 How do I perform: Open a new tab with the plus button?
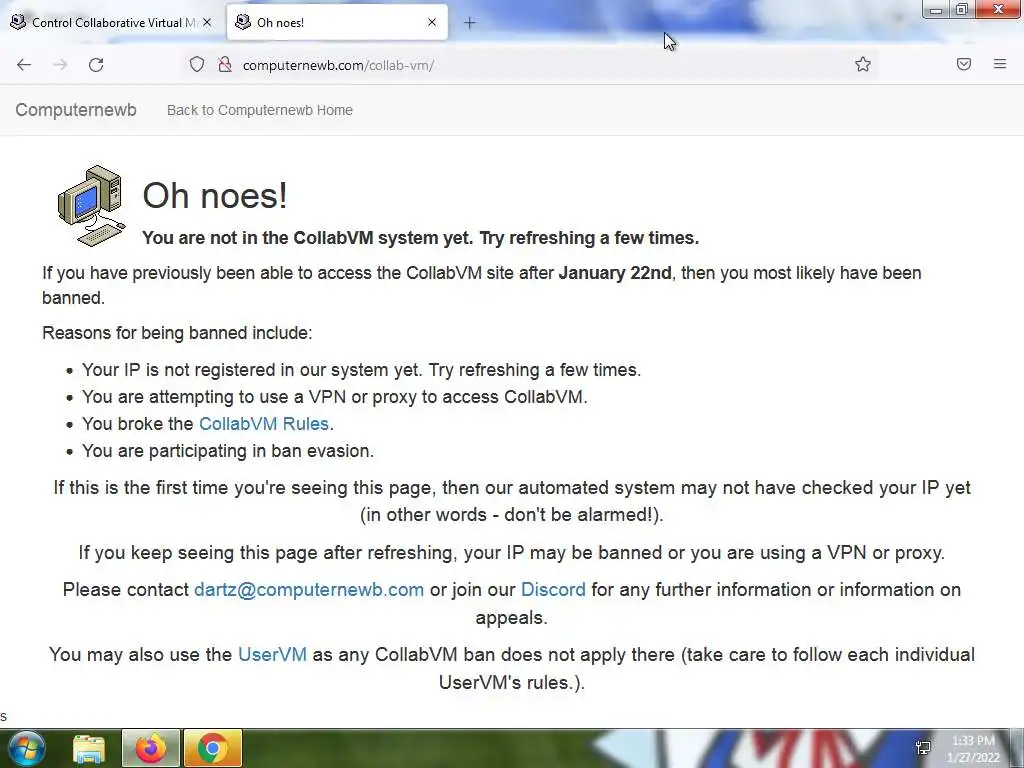(x=470, y=23)
